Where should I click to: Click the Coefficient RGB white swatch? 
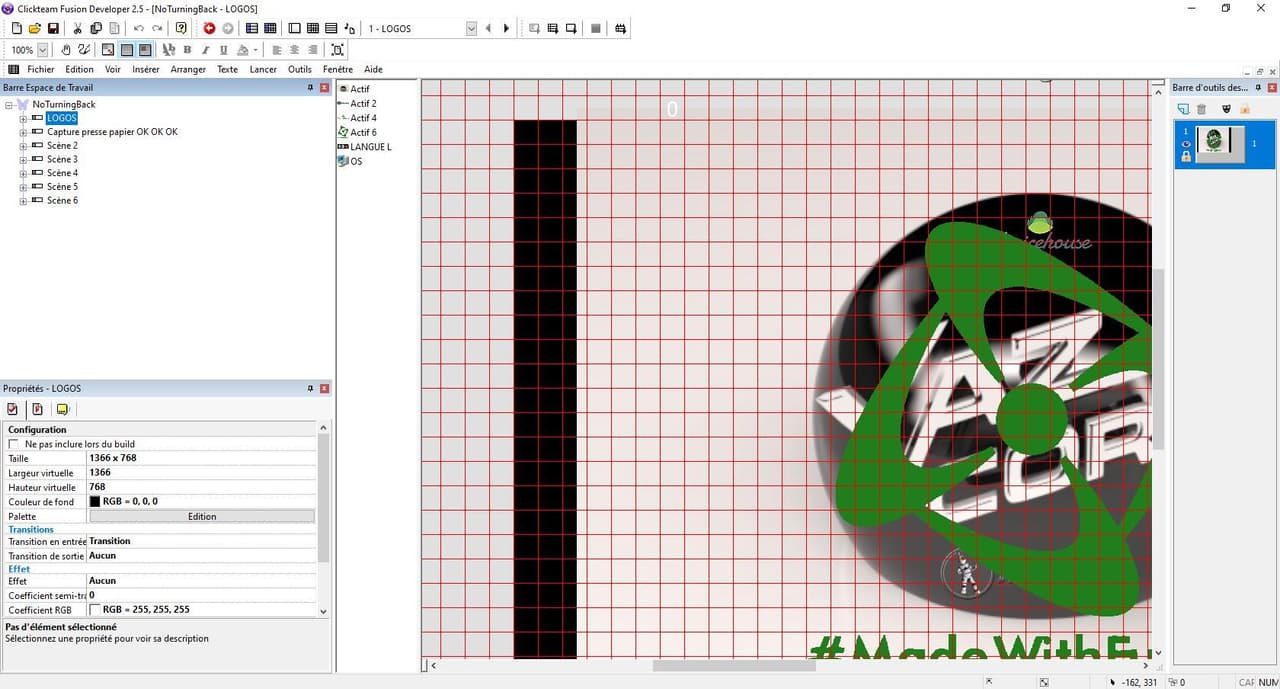click(x=95, y=609)
